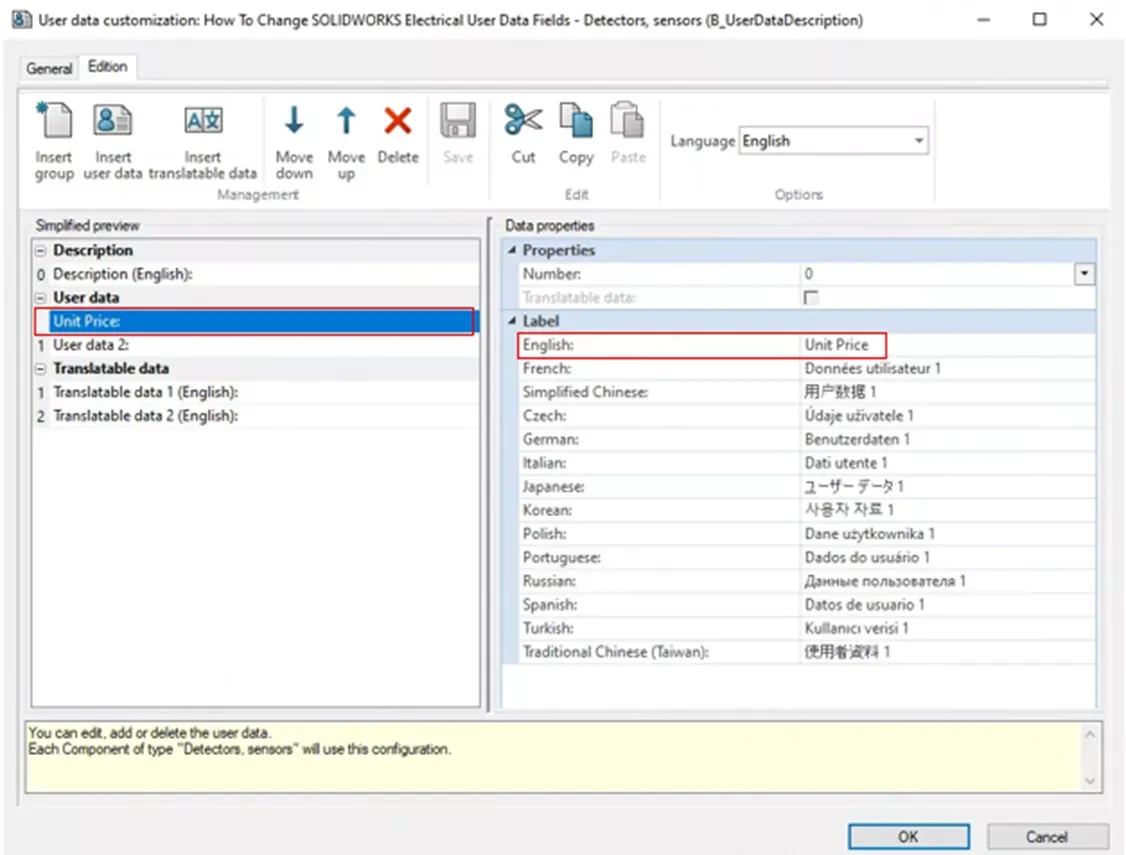1126x855 pixels.
Task: Select Translatable data 1 (English) row
Action: click(x=256, y=392)
